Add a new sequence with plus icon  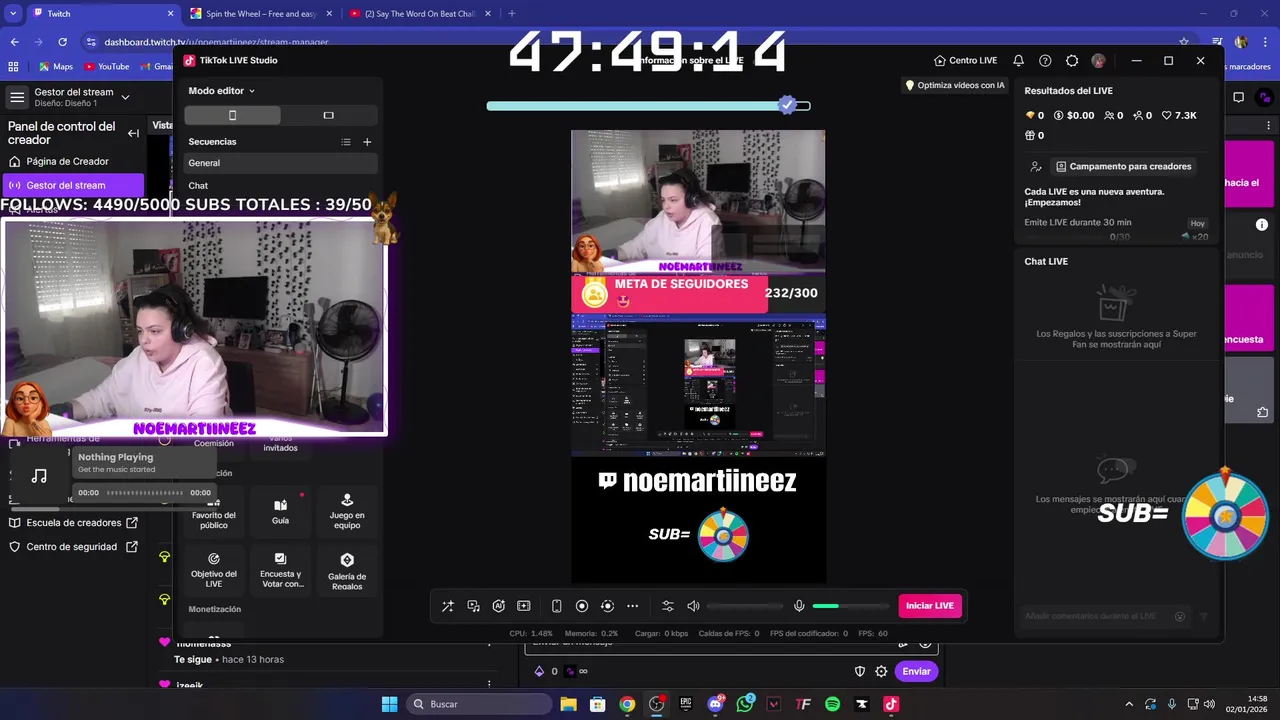tap(367, 142)
